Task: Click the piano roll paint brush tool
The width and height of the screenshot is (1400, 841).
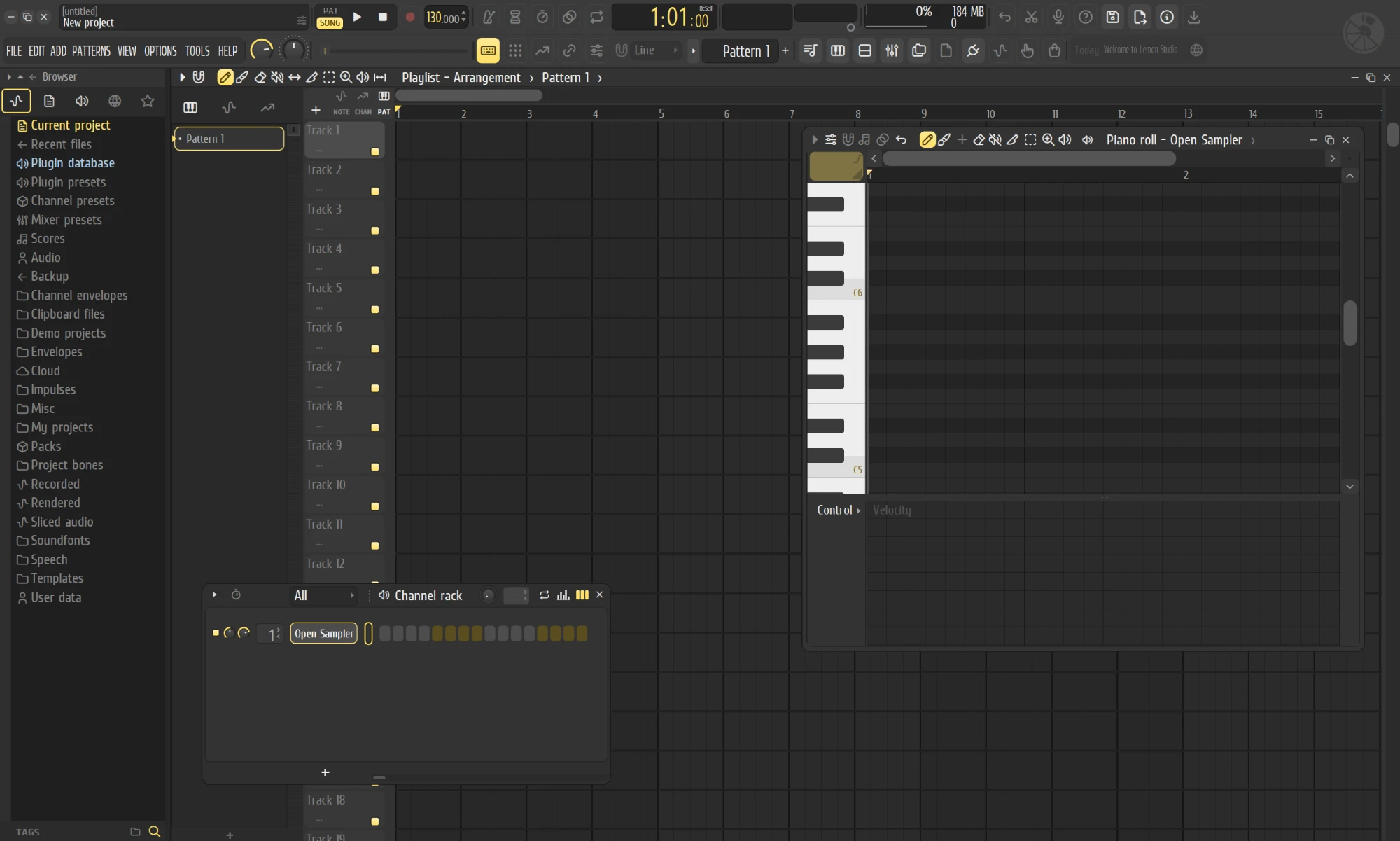Action: [944, 140]
